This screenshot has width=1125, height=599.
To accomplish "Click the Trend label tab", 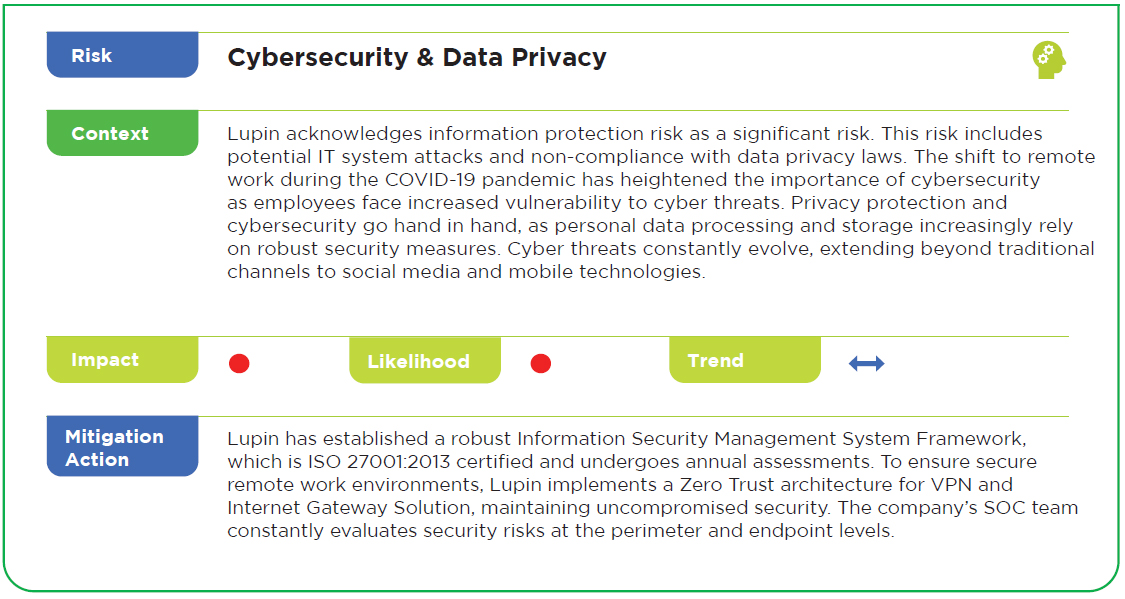I will [745, 360].
